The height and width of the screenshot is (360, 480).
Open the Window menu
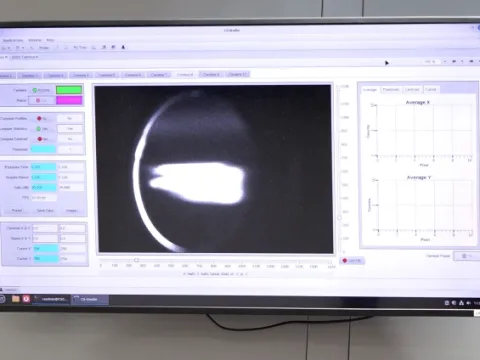pyautogui.click(x=35, y=40)
